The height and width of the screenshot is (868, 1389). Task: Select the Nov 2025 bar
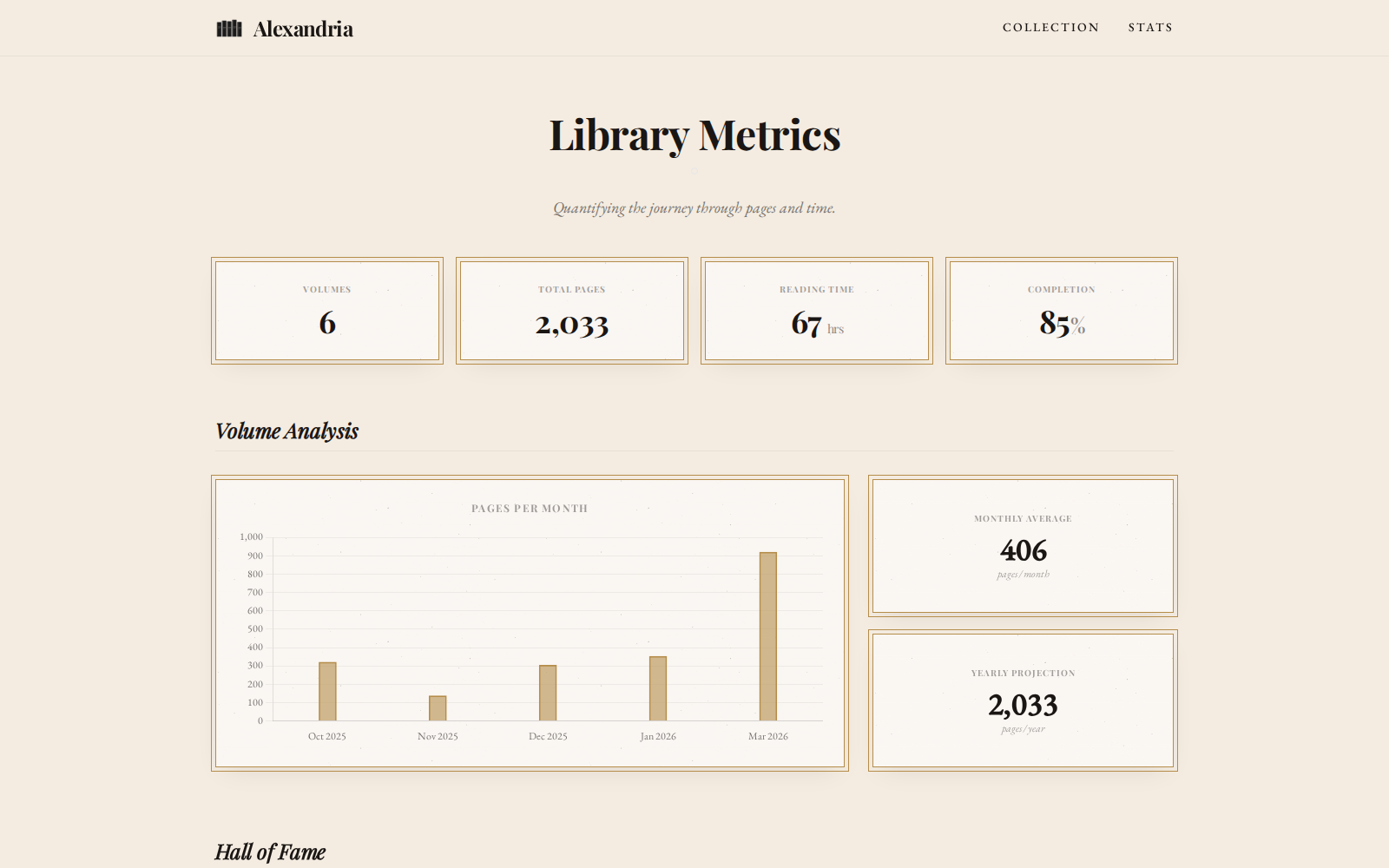[x=437, y=707]
